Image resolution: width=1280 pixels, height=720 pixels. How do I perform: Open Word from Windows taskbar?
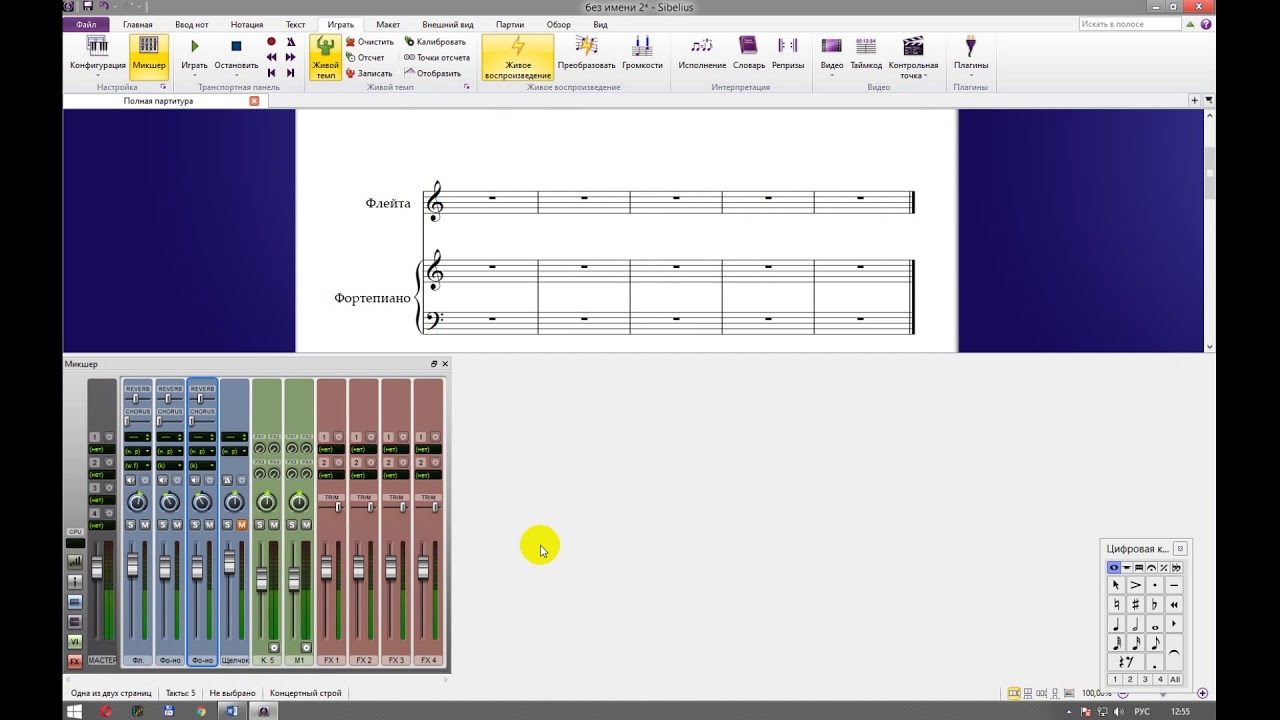click(232, 711)
